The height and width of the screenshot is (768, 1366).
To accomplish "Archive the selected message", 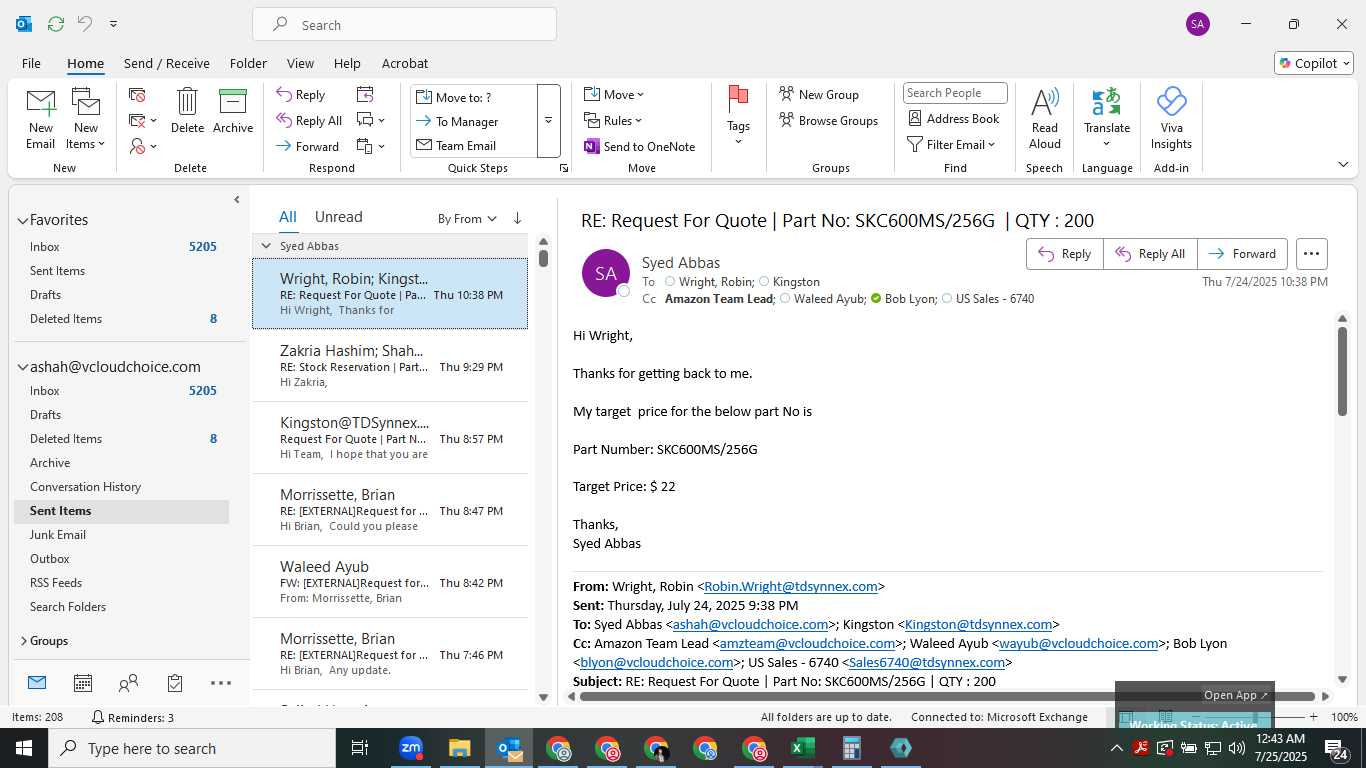I will click(x=233, y=110).
